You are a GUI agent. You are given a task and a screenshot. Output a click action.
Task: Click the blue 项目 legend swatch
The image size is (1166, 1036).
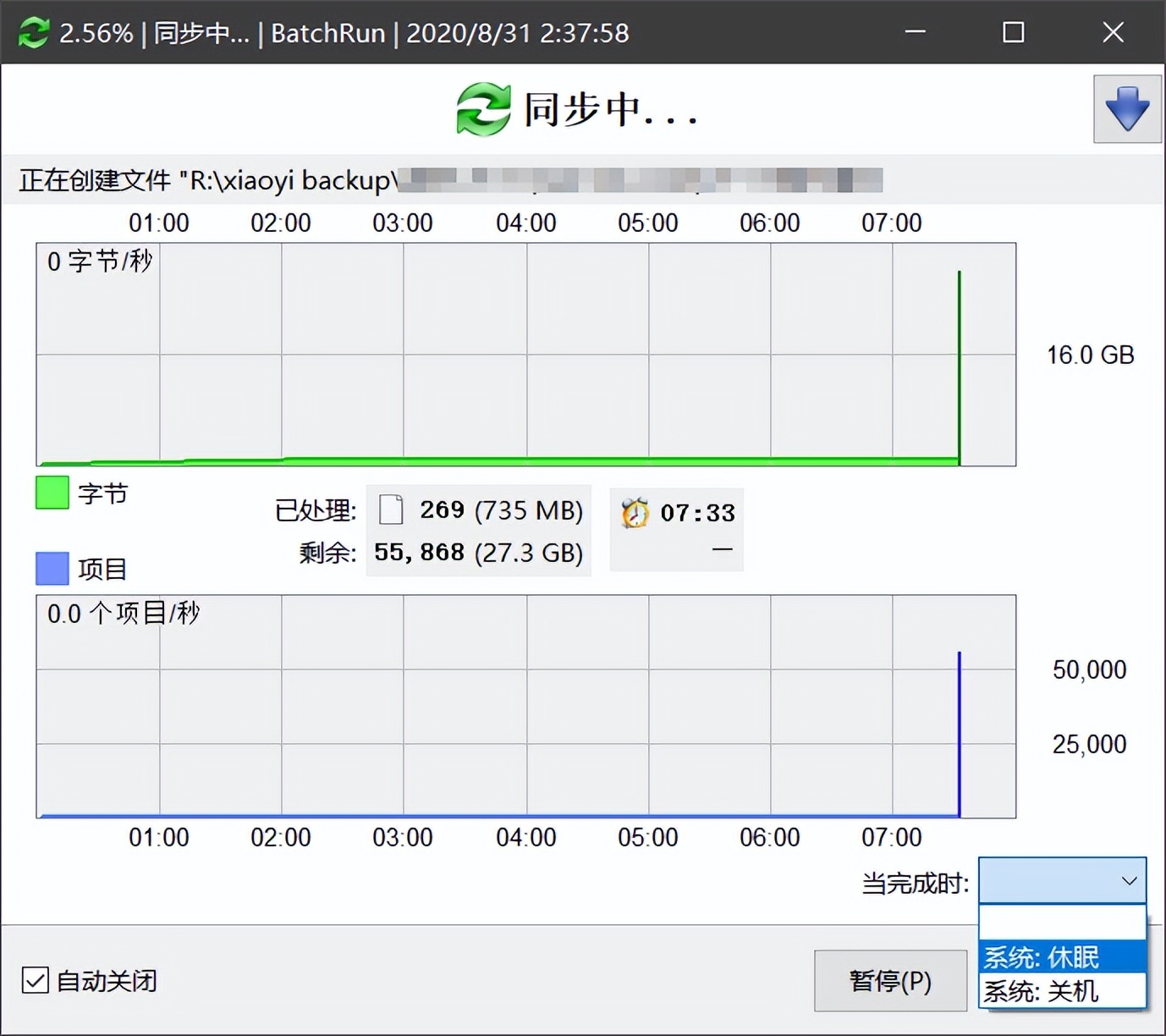(x=52, y=568)
